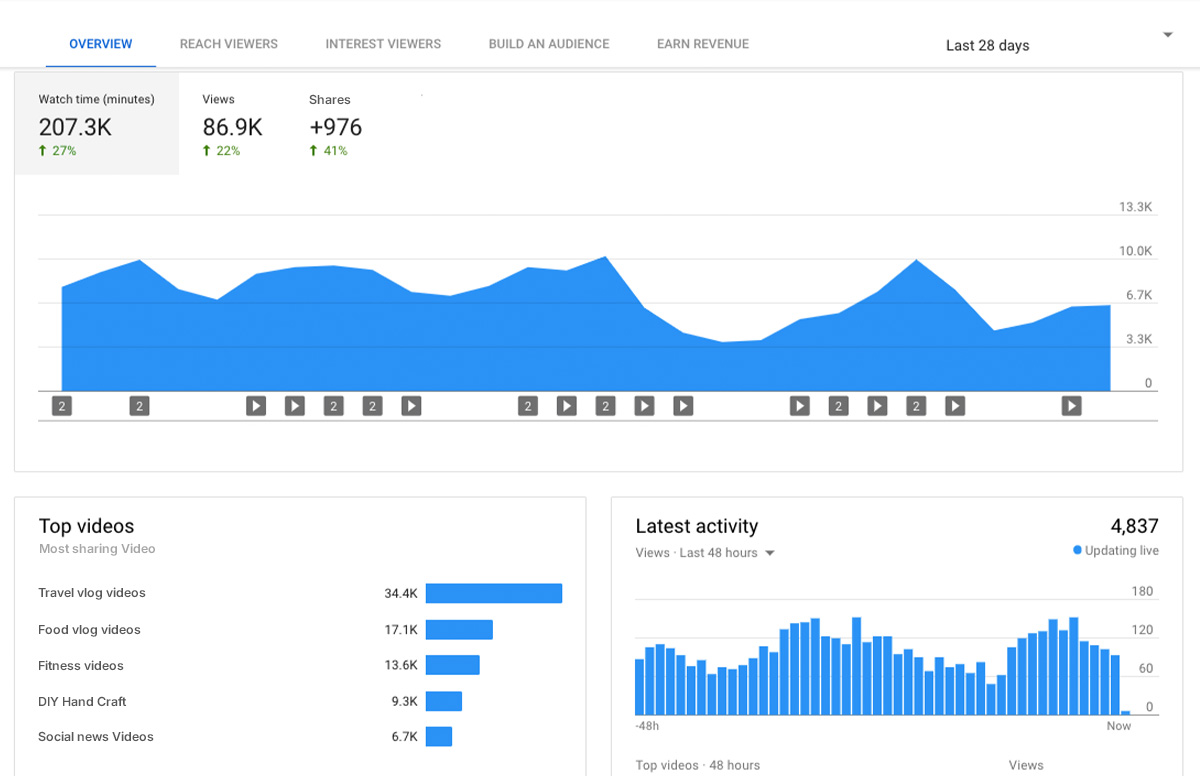The height and width of the screenshot is (776, 1200).
Task: Open the Social news Videos row
Action: point(300,736)
